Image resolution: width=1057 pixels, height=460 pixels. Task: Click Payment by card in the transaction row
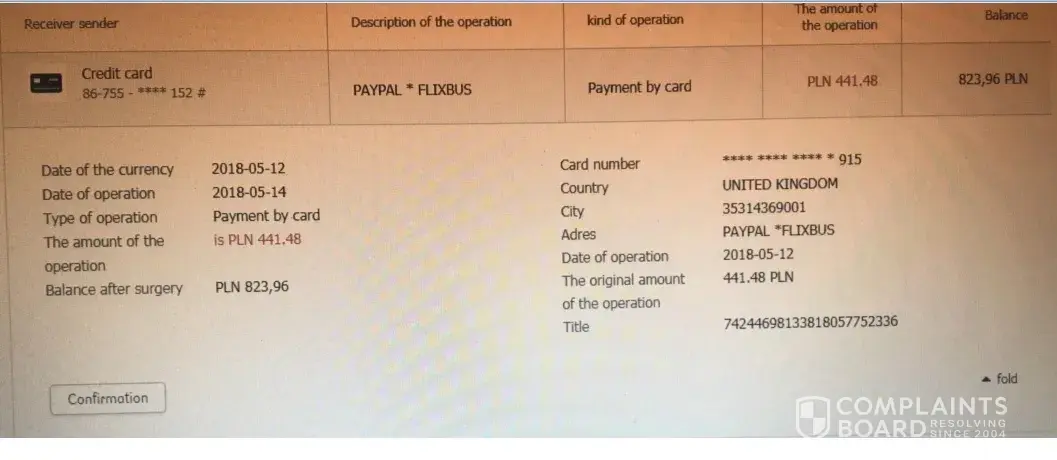639,87
